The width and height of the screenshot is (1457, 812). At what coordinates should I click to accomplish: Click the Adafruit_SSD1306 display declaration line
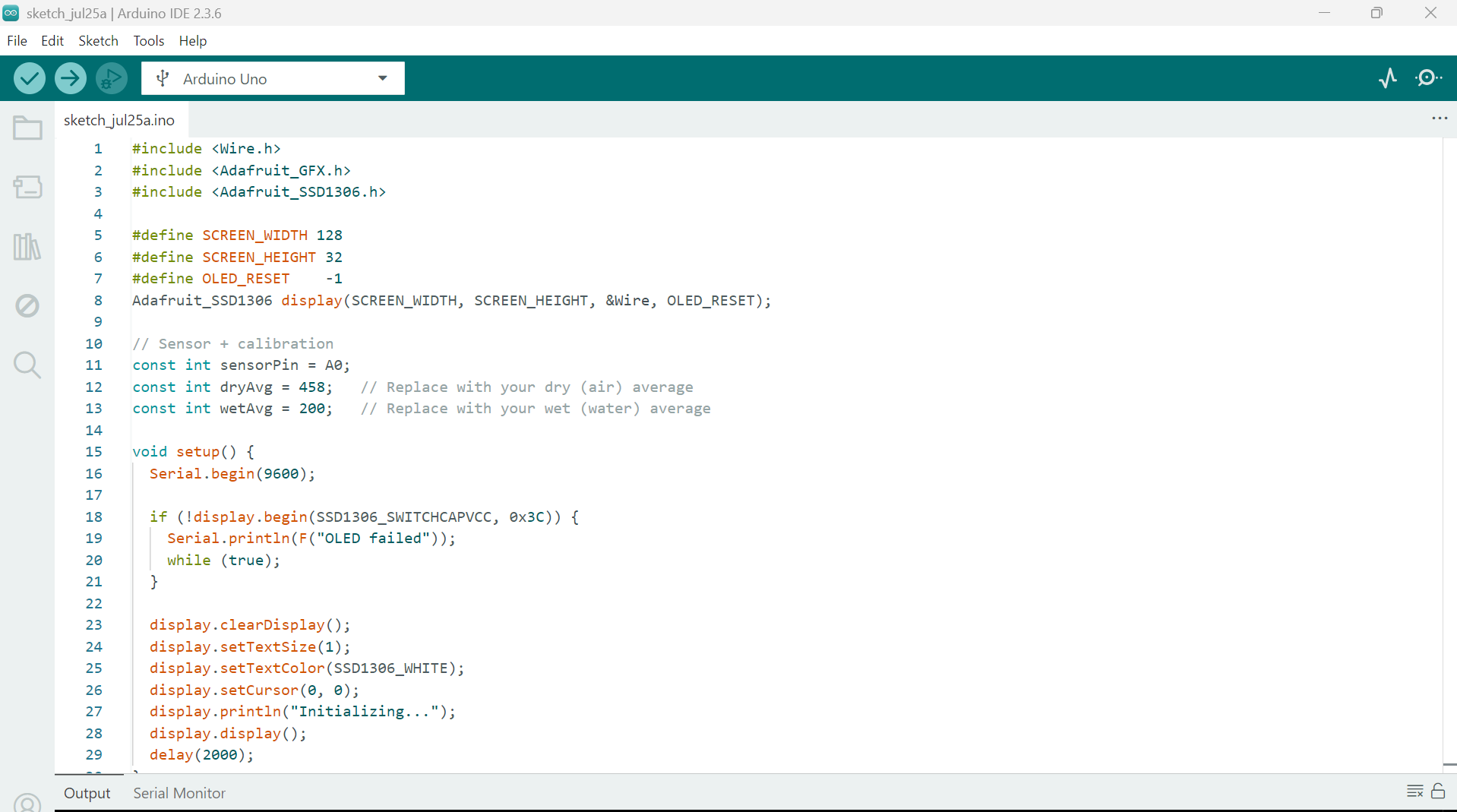(x=451, y=301)
